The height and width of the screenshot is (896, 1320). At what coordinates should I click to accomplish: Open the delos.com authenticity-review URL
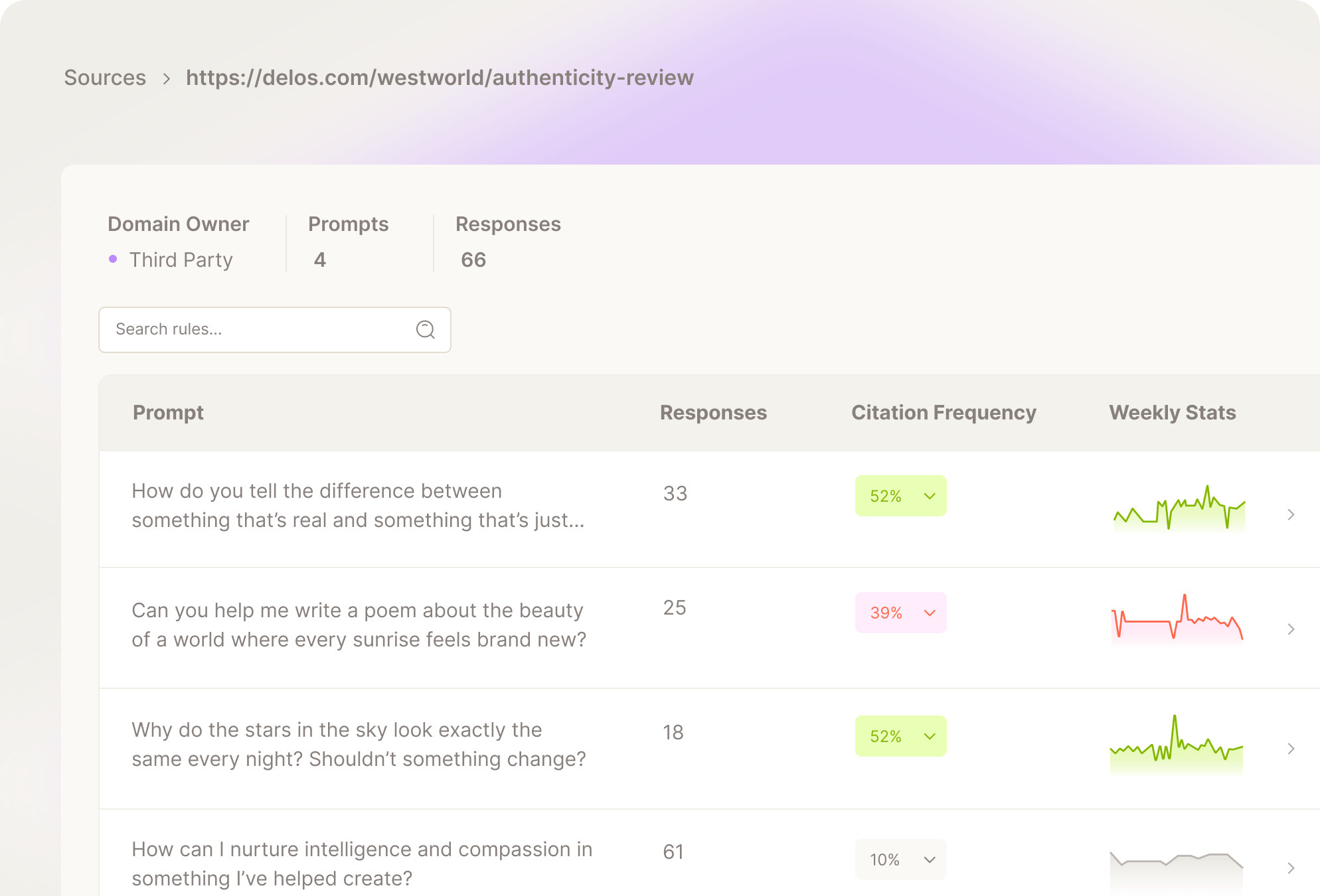coord(440,78)
